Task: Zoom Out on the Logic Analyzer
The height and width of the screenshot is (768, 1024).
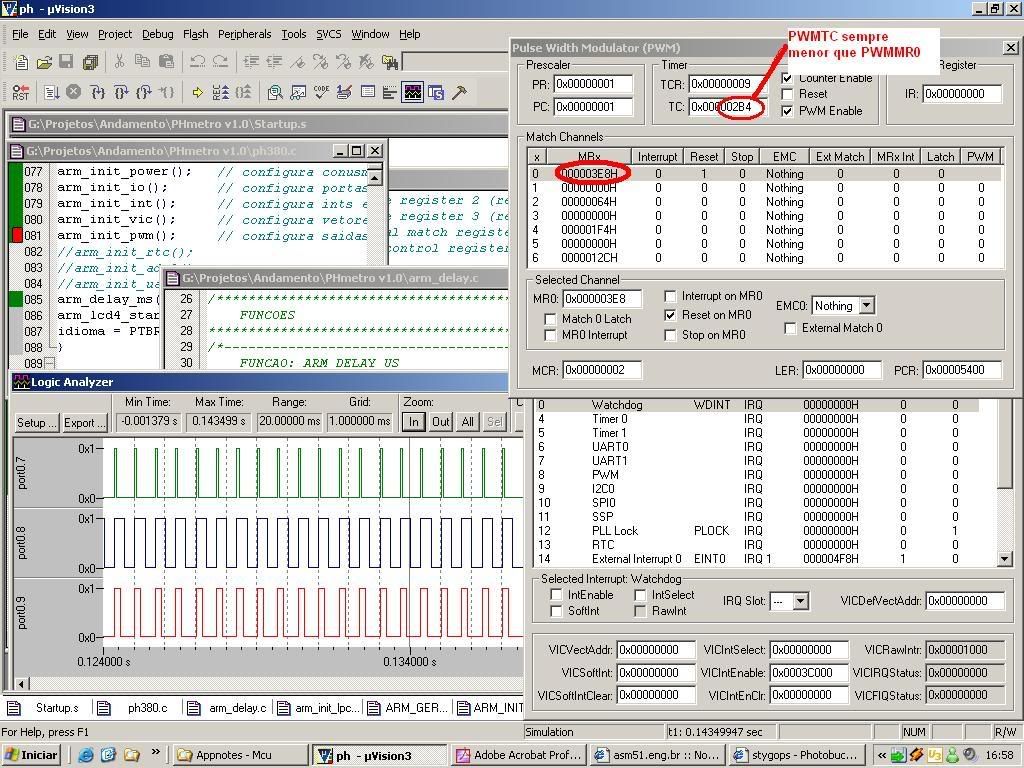Action: (x=441, y=422)
